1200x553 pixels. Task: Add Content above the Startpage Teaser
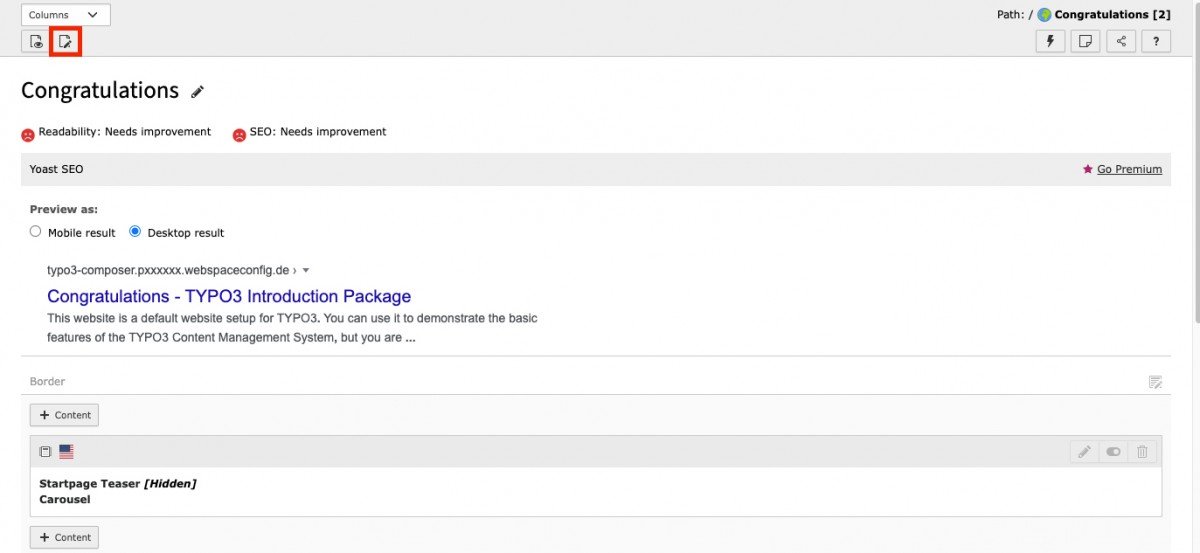(65, 415)
